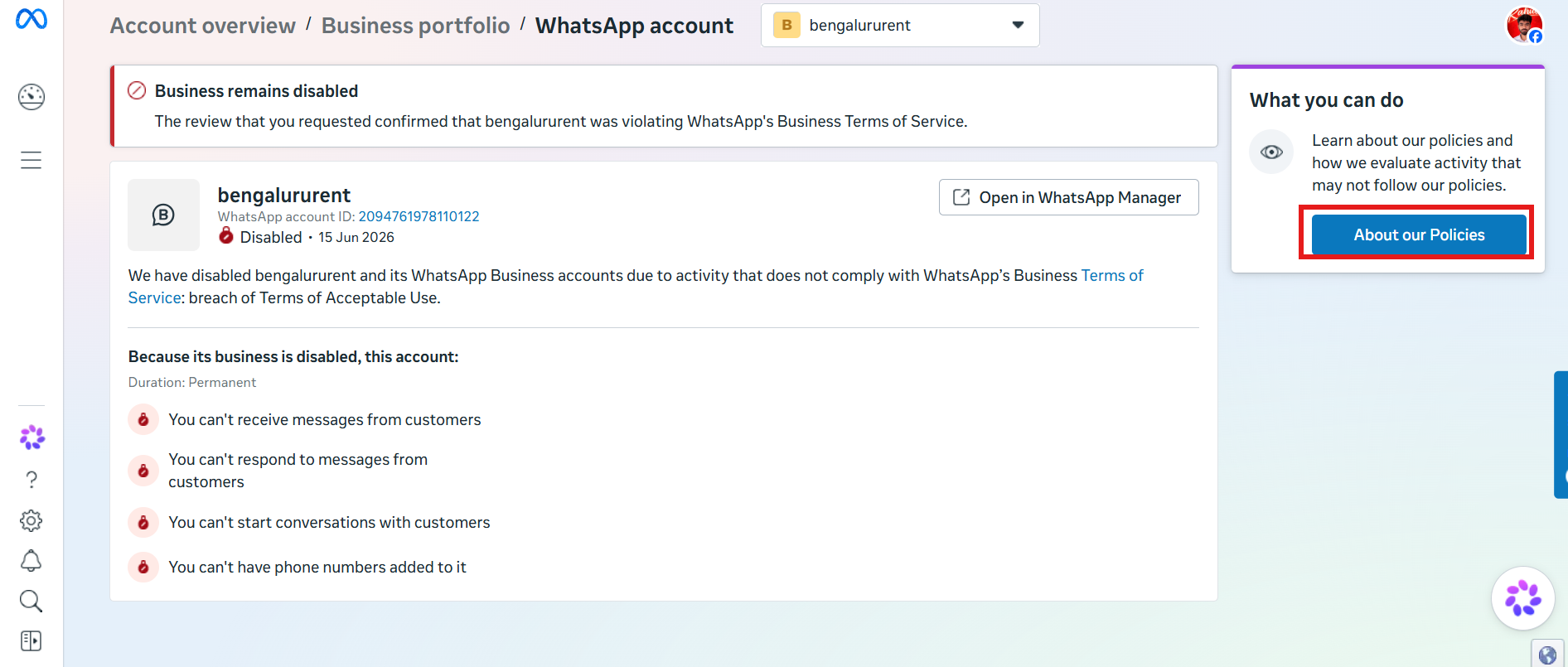
Task: Click the profile avatar picture
Action: pos(1524,25)
